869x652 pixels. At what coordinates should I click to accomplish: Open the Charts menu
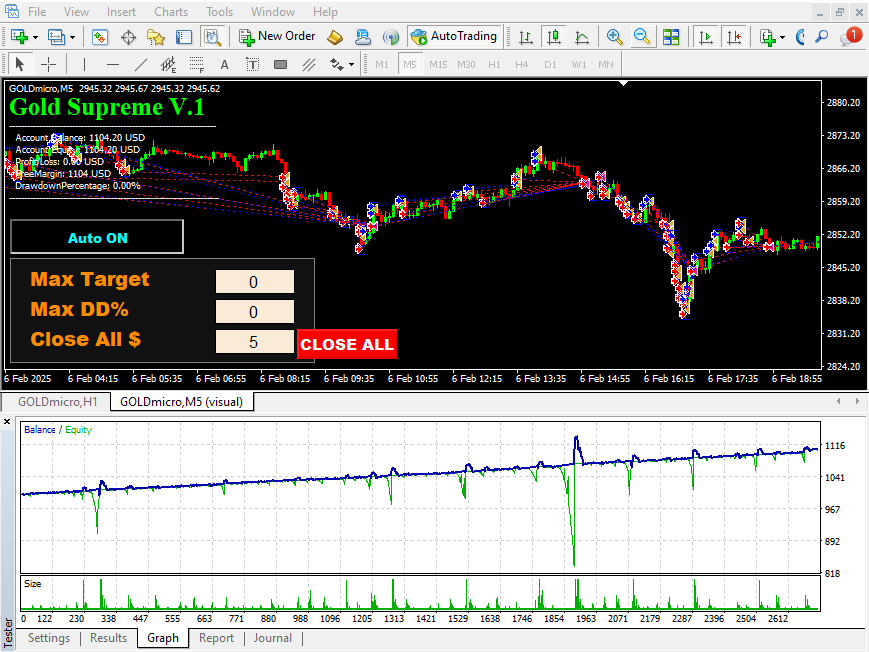pyautogui.click(x=171, y=12)
